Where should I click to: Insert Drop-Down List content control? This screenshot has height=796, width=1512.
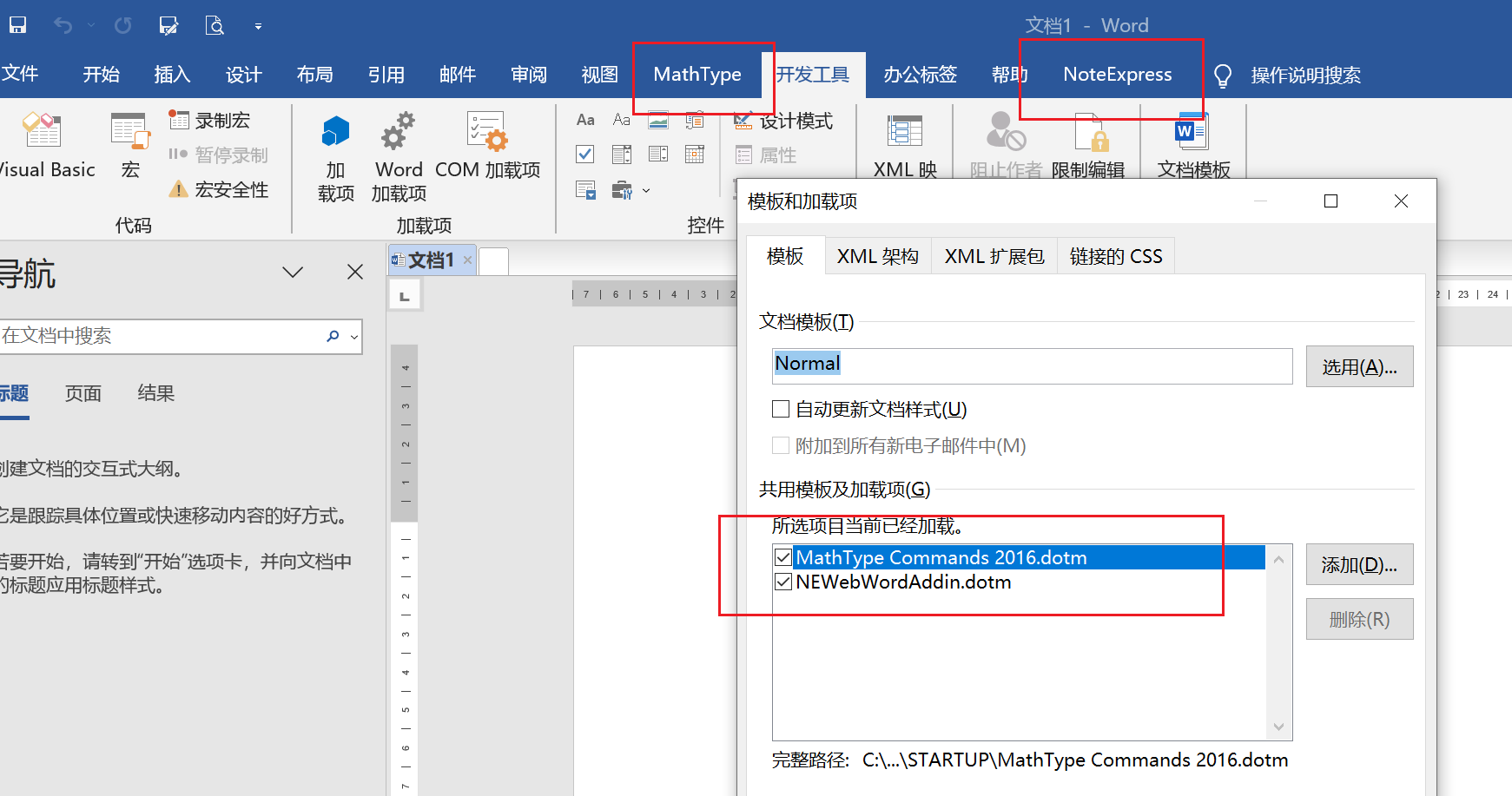point(658,155)
